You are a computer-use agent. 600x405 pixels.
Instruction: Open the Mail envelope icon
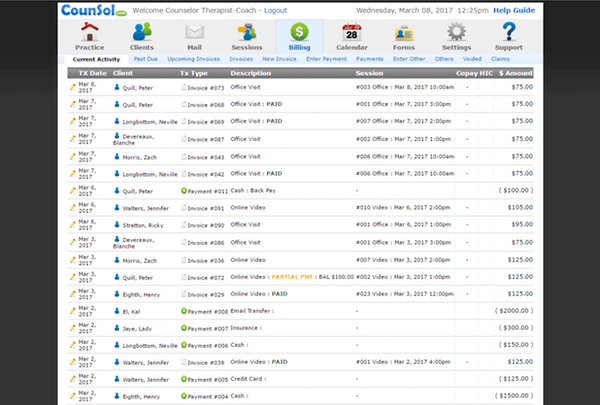pos(194,32)
